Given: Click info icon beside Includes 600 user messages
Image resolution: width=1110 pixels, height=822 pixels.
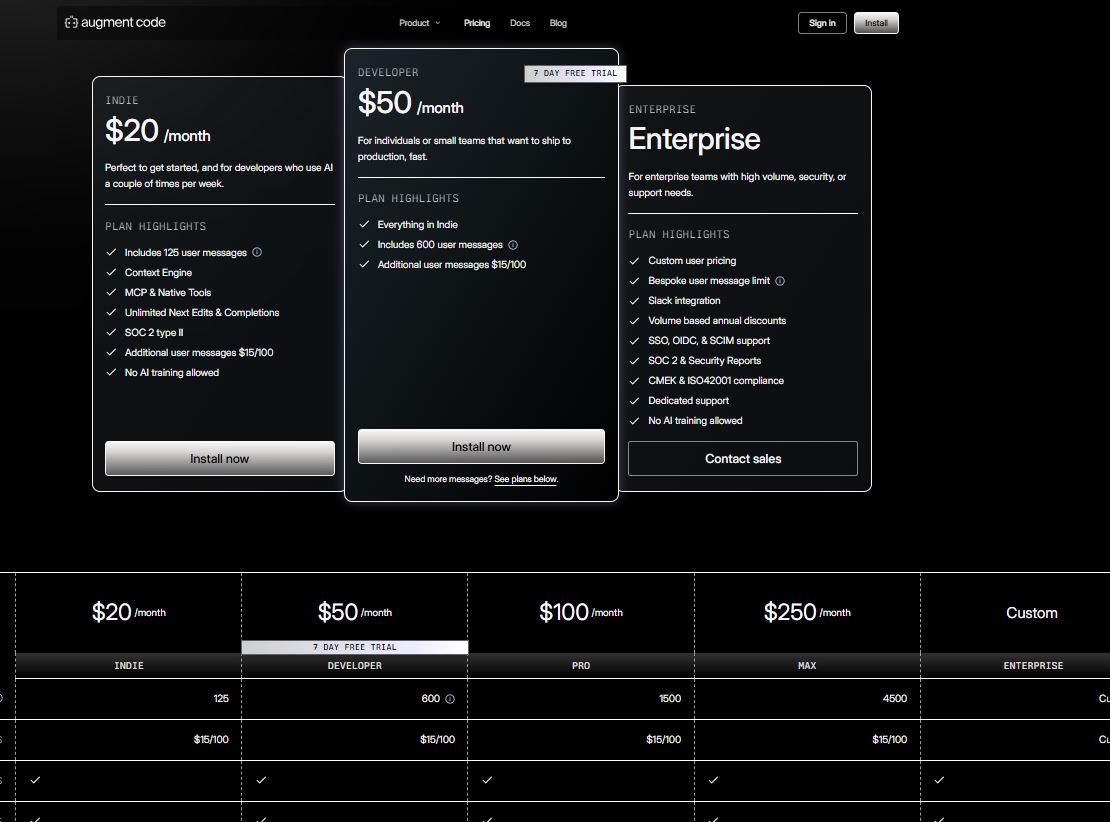Looking at the screenshot, I should [513, 245].
